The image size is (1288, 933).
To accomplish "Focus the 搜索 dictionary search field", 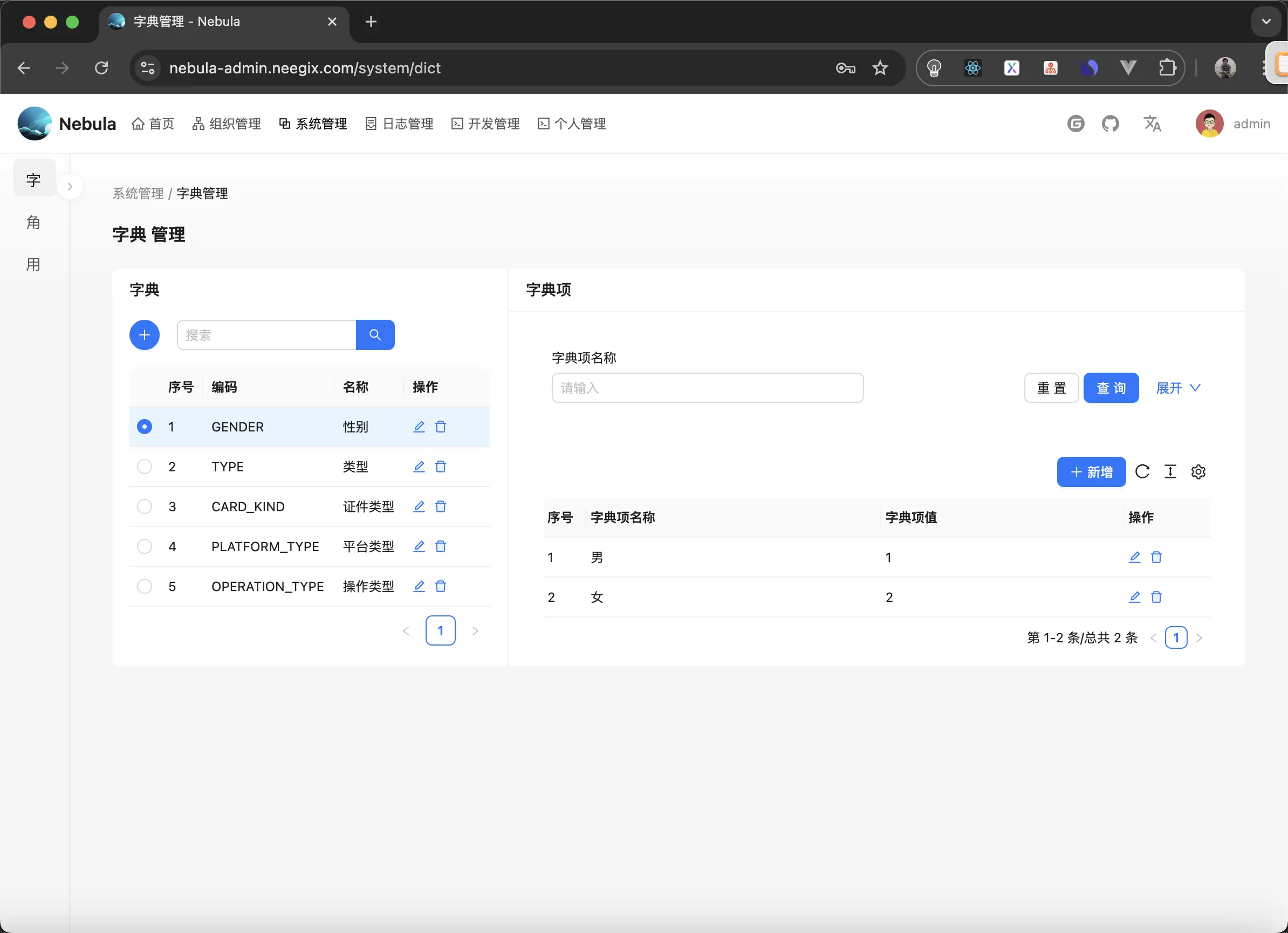I will [x=266, y=334].
